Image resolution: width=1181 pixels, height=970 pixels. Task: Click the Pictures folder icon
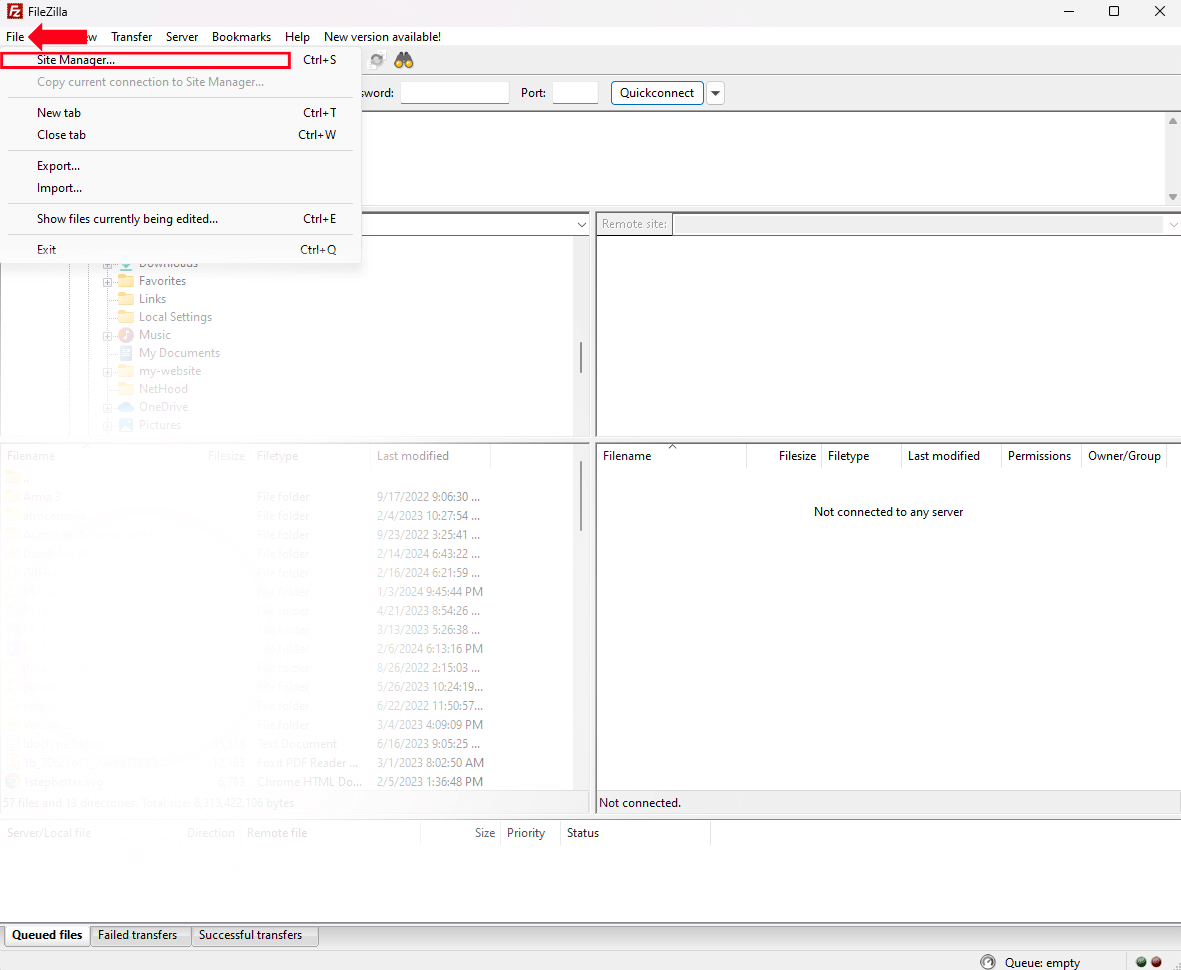pos(126,426)
